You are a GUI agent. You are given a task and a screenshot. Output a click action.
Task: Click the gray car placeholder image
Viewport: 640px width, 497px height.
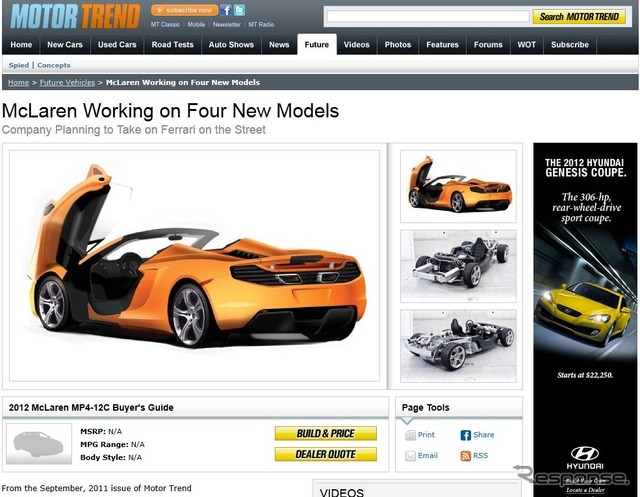pyautogui.click(x=39, y=444)
